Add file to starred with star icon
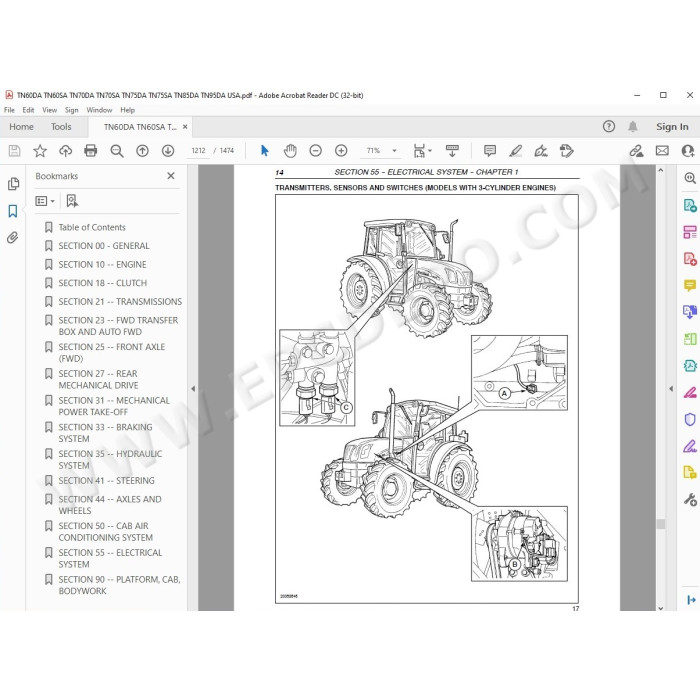 (40, 151)
